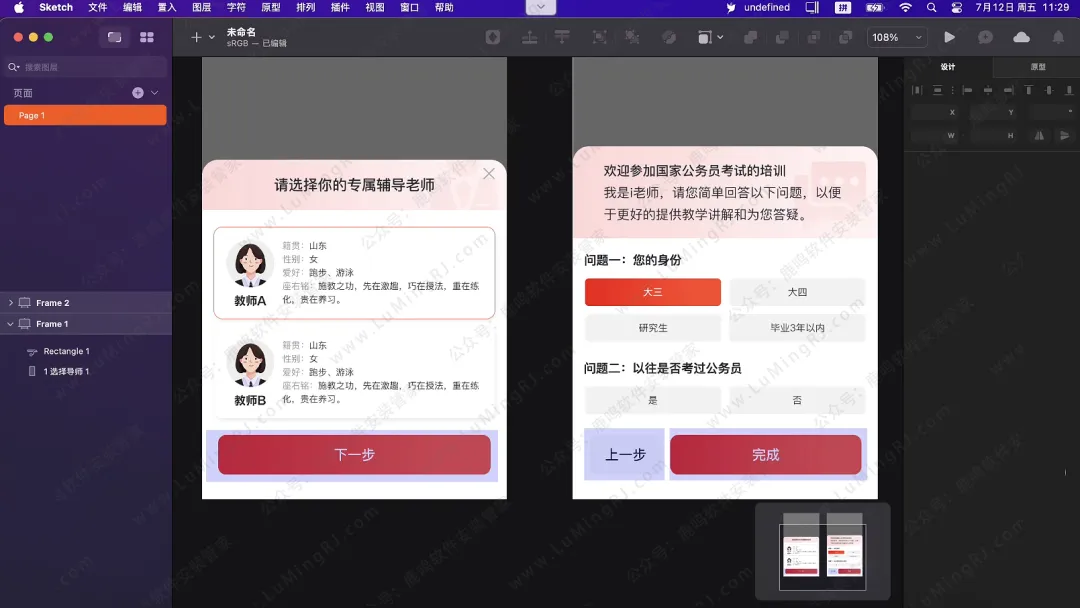Screen dimensions: 1080x608
Task: Toggle the layer list view in the sidebar
Action: (114, 37)
